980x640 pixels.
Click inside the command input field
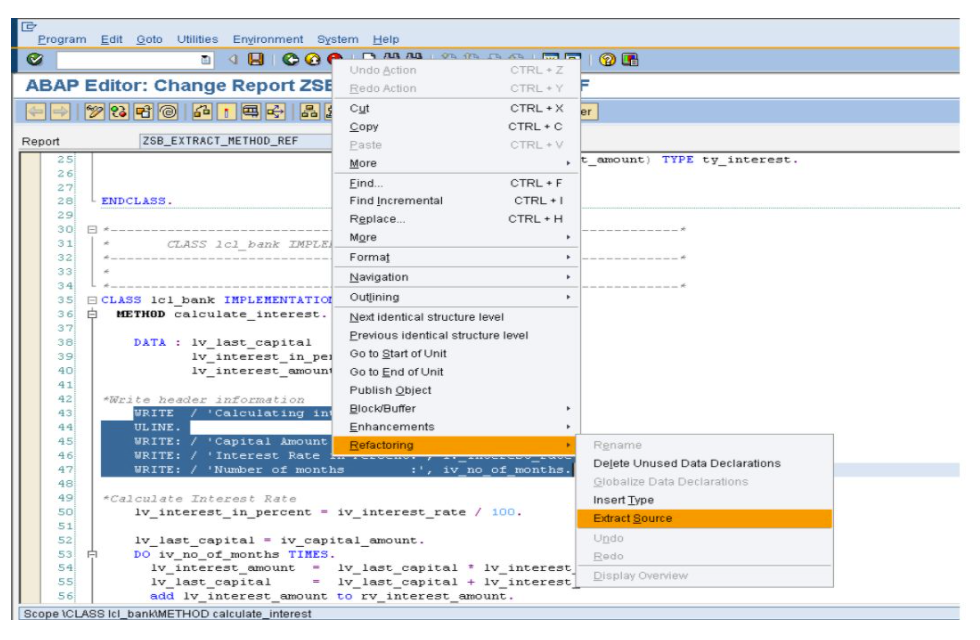(128, 60)
